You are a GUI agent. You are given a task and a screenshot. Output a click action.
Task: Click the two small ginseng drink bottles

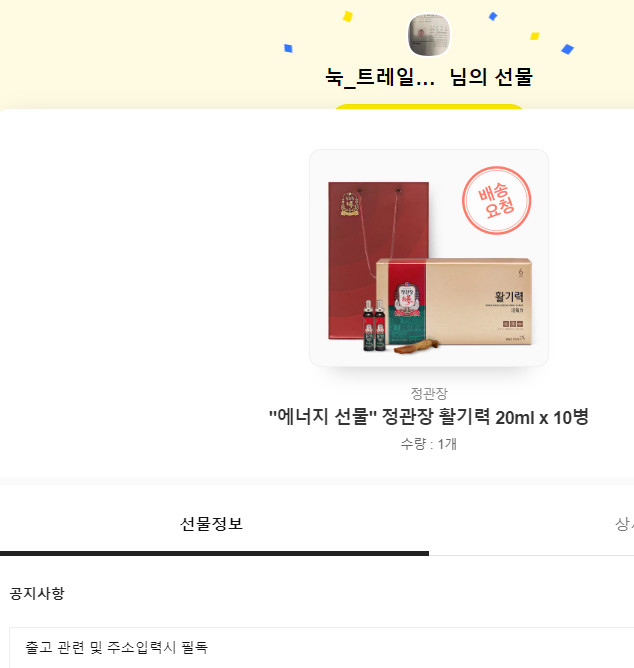click(x=374, y=325)
